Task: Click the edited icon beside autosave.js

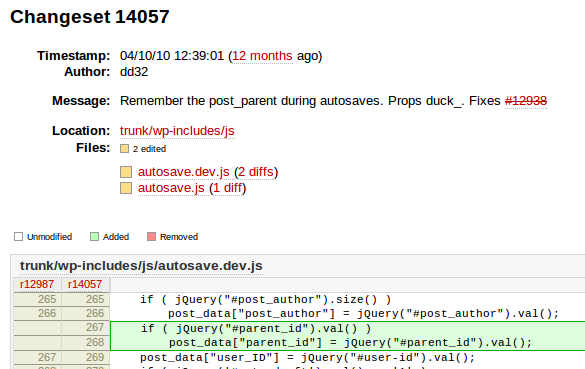Action: (x=126, y=188)
